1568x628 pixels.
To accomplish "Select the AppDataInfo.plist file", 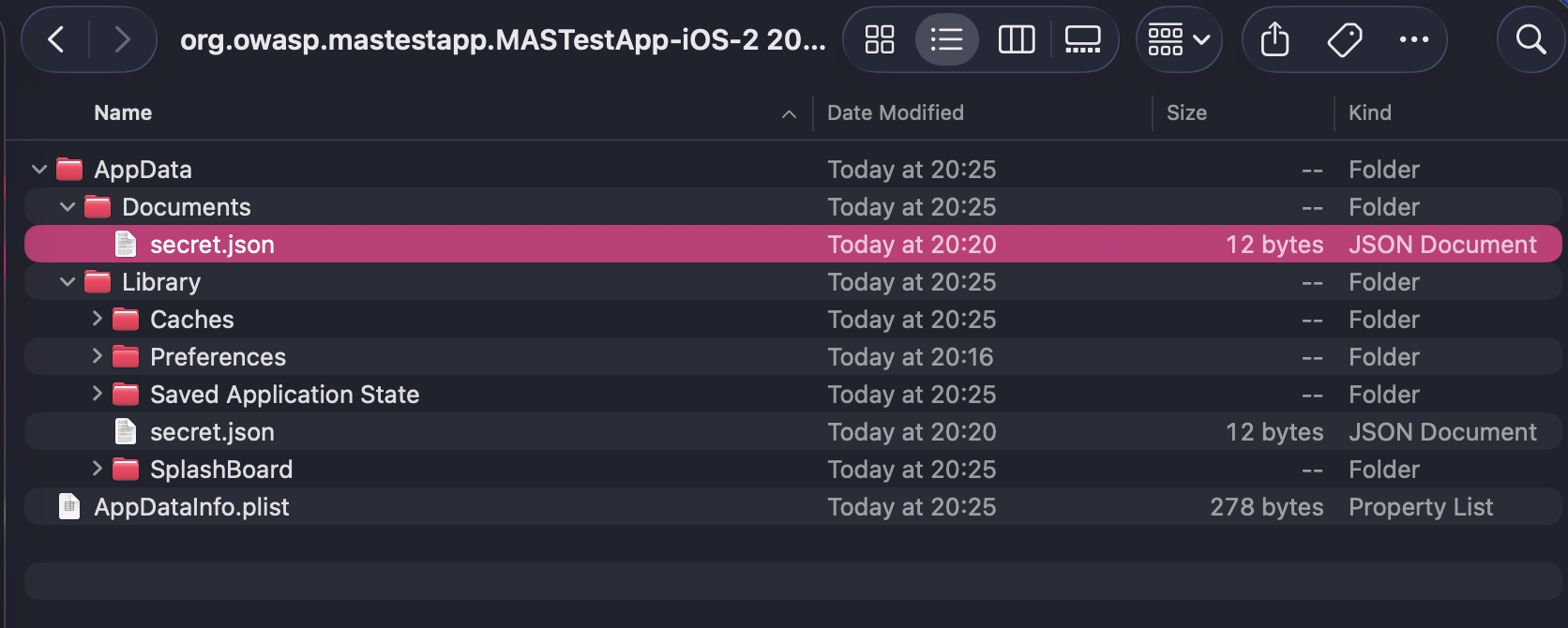I will 191,507.
